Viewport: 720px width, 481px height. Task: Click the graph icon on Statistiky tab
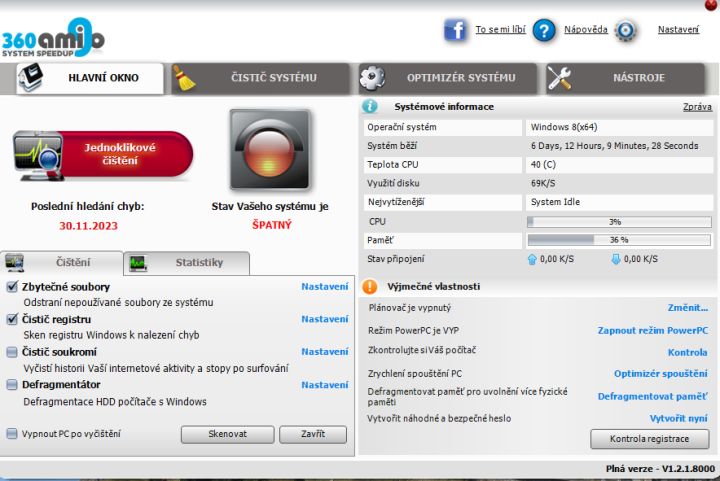point(138,263)
